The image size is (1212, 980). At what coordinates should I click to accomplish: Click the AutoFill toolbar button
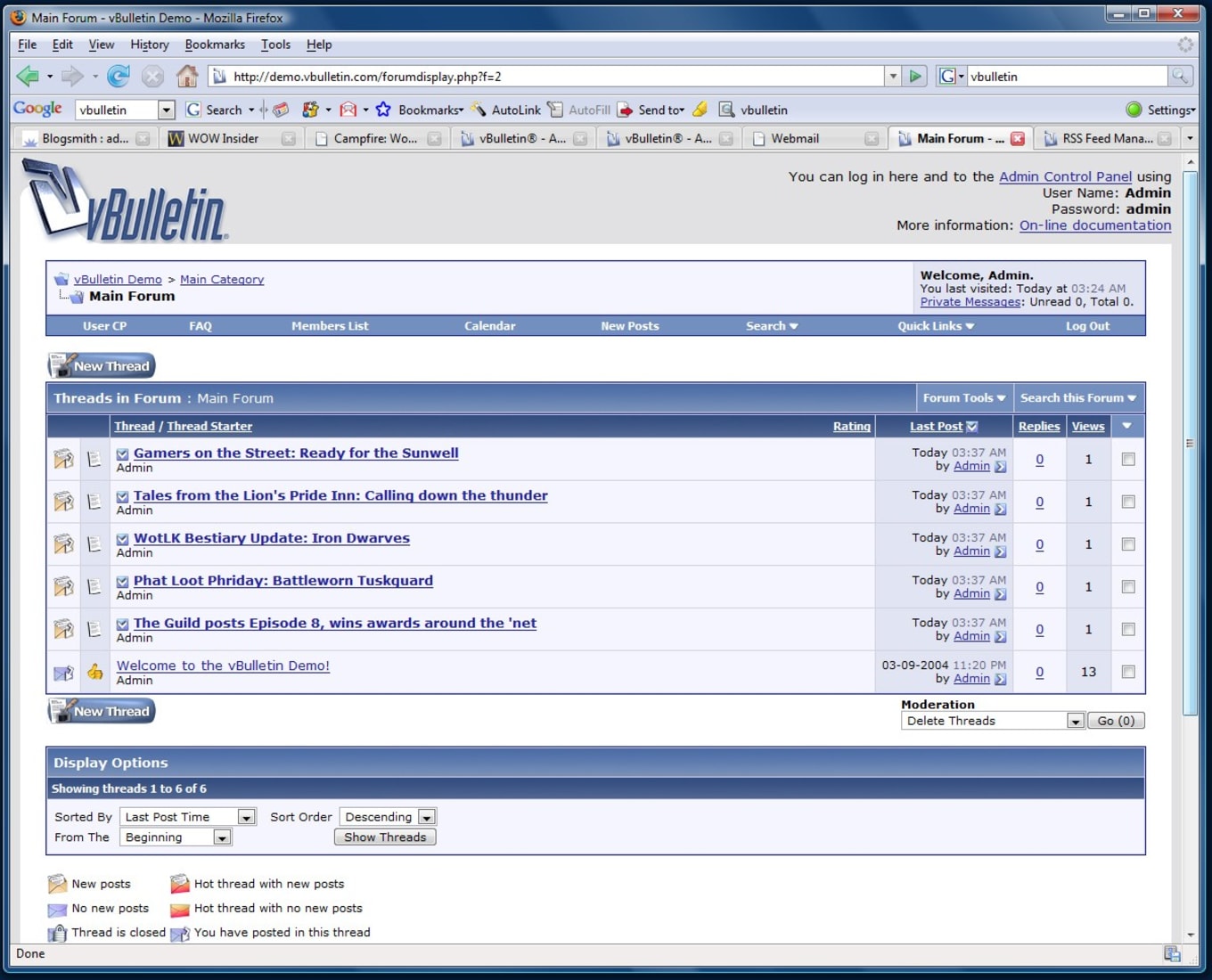[x=579, y=110]
